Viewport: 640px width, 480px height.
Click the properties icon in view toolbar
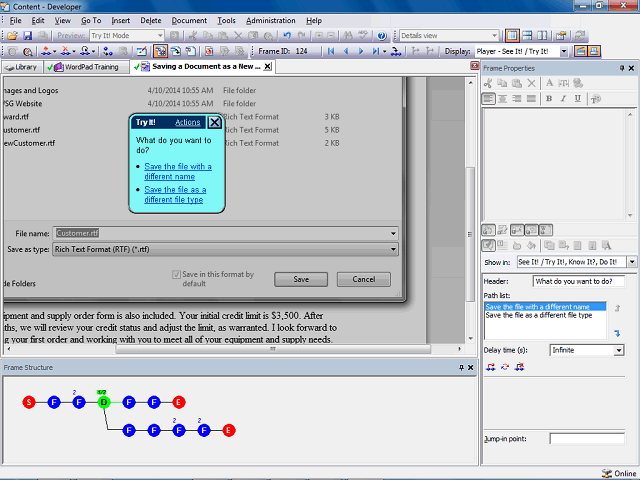[561, 36]
